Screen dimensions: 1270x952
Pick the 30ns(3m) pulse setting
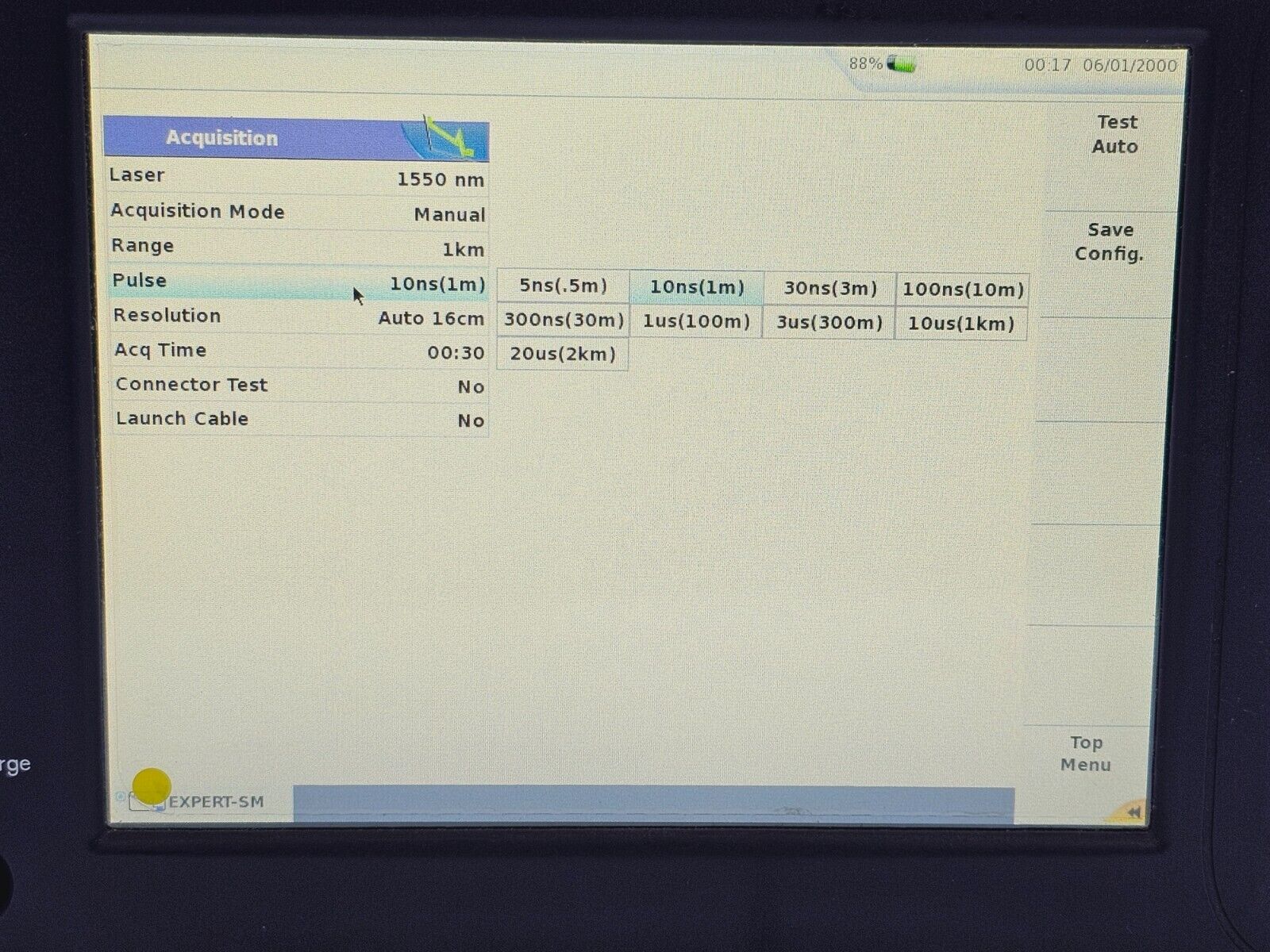[x=830, y=289]
